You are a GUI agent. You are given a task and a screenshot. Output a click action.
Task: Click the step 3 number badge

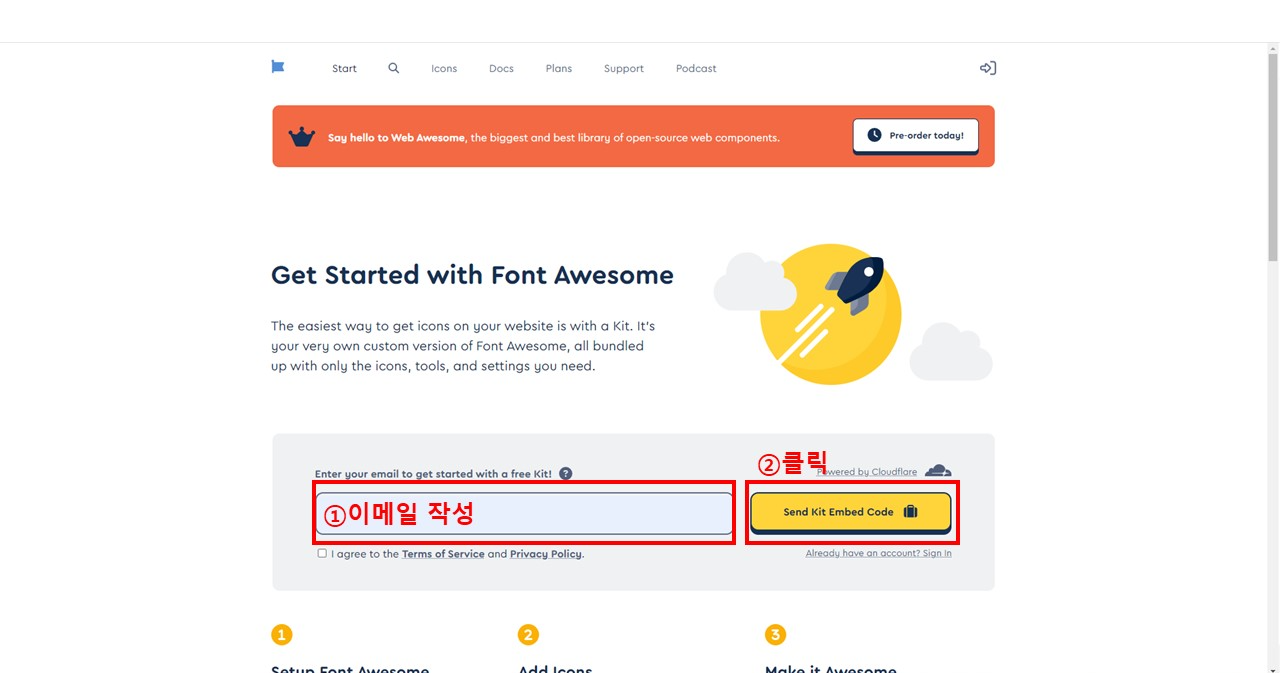775,635
